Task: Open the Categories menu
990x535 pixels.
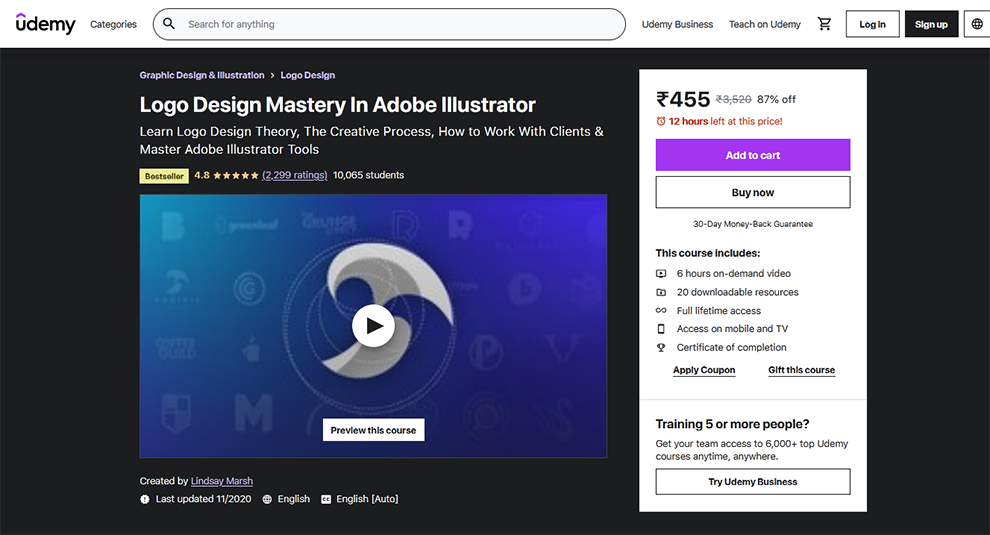Action: (x=114, y=24)
